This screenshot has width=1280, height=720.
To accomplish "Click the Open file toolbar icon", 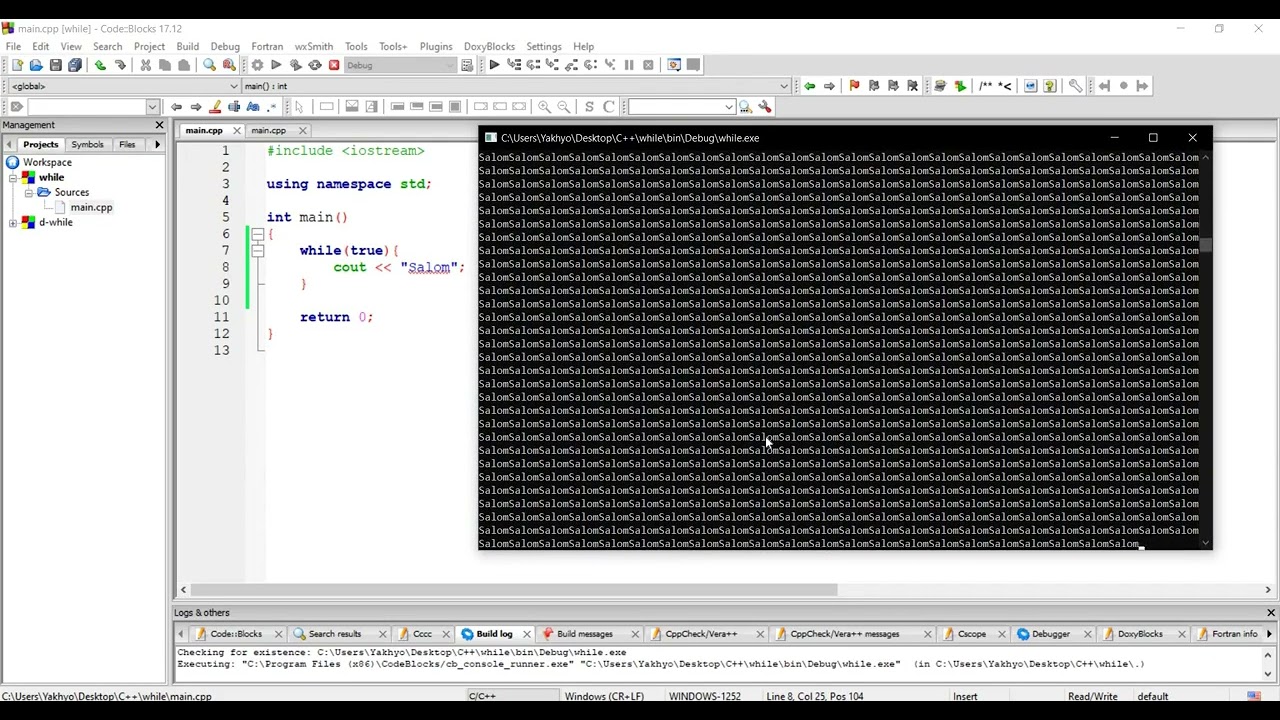I will pos(36,65).
